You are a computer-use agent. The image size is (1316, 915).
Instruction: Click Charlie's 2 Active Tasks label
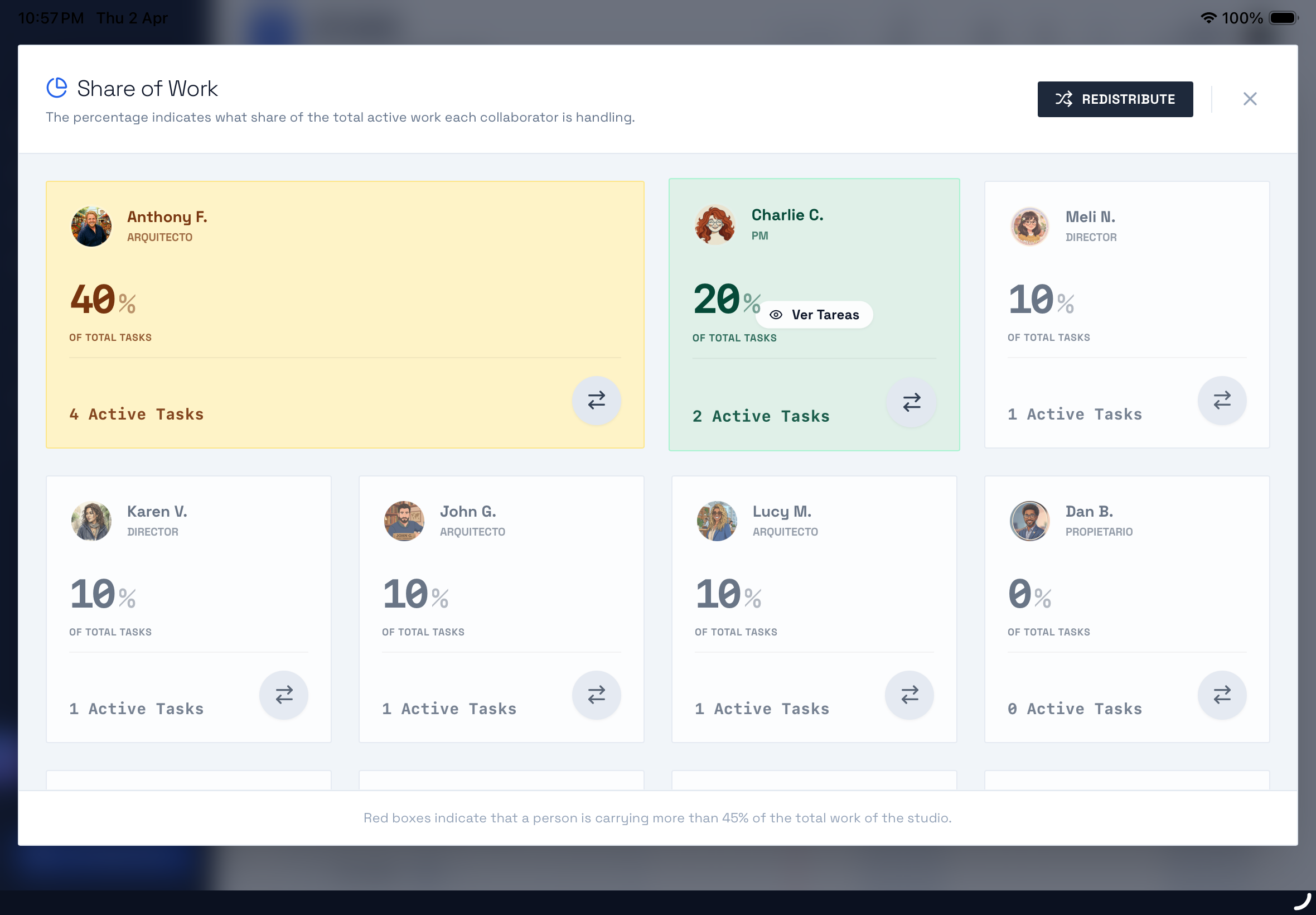[760, 416]
